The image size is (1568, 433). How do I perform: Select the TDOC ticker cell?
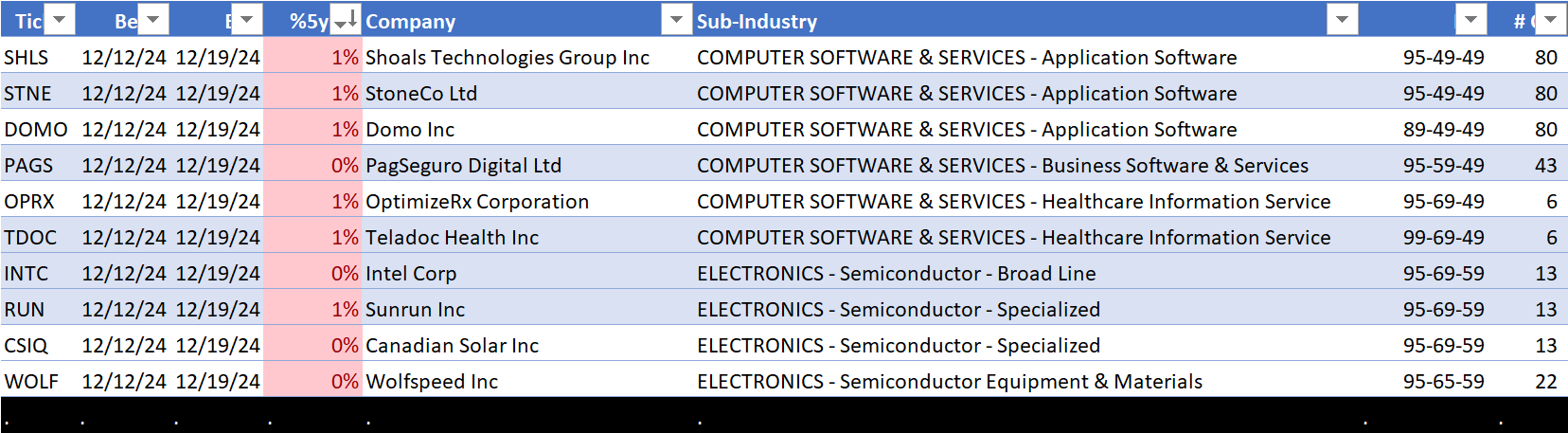pyautogui.click(x=30, y=237)
